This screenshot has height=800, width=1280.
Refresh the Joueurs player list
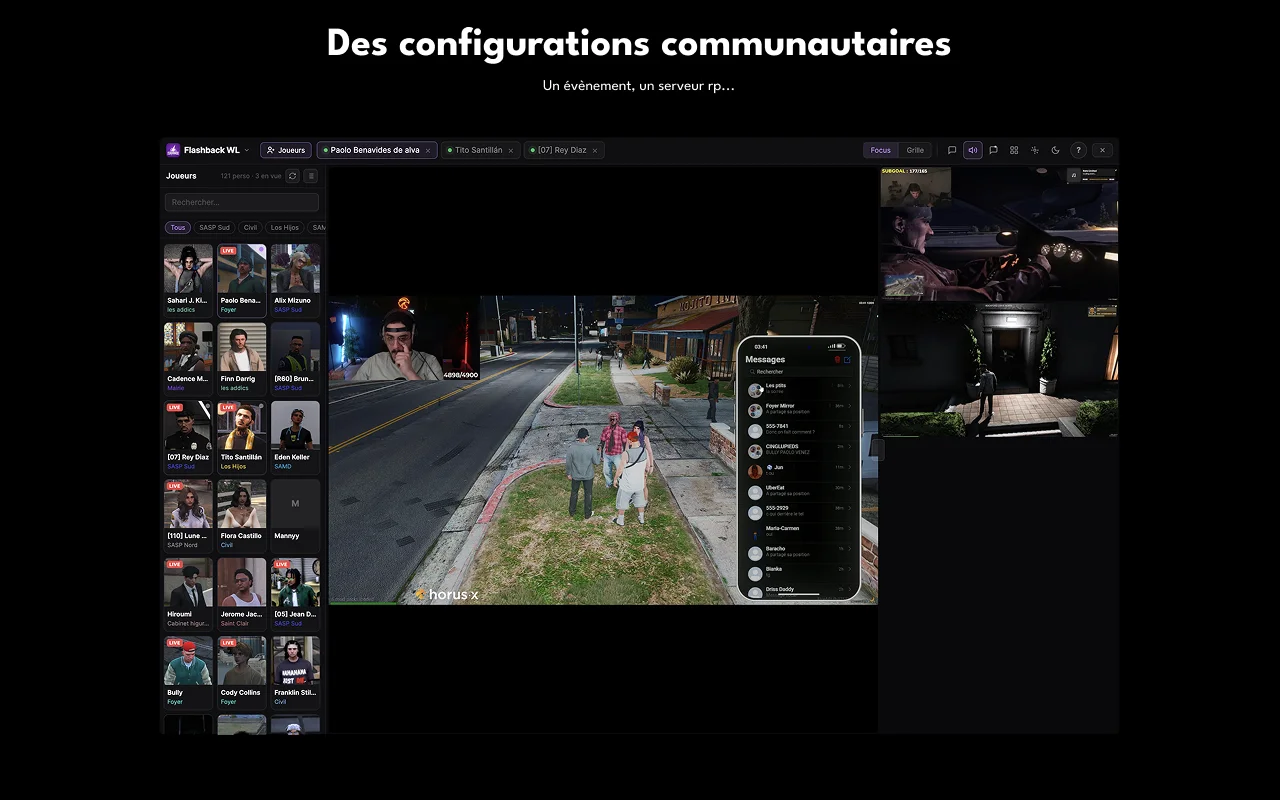pos(292,176)
